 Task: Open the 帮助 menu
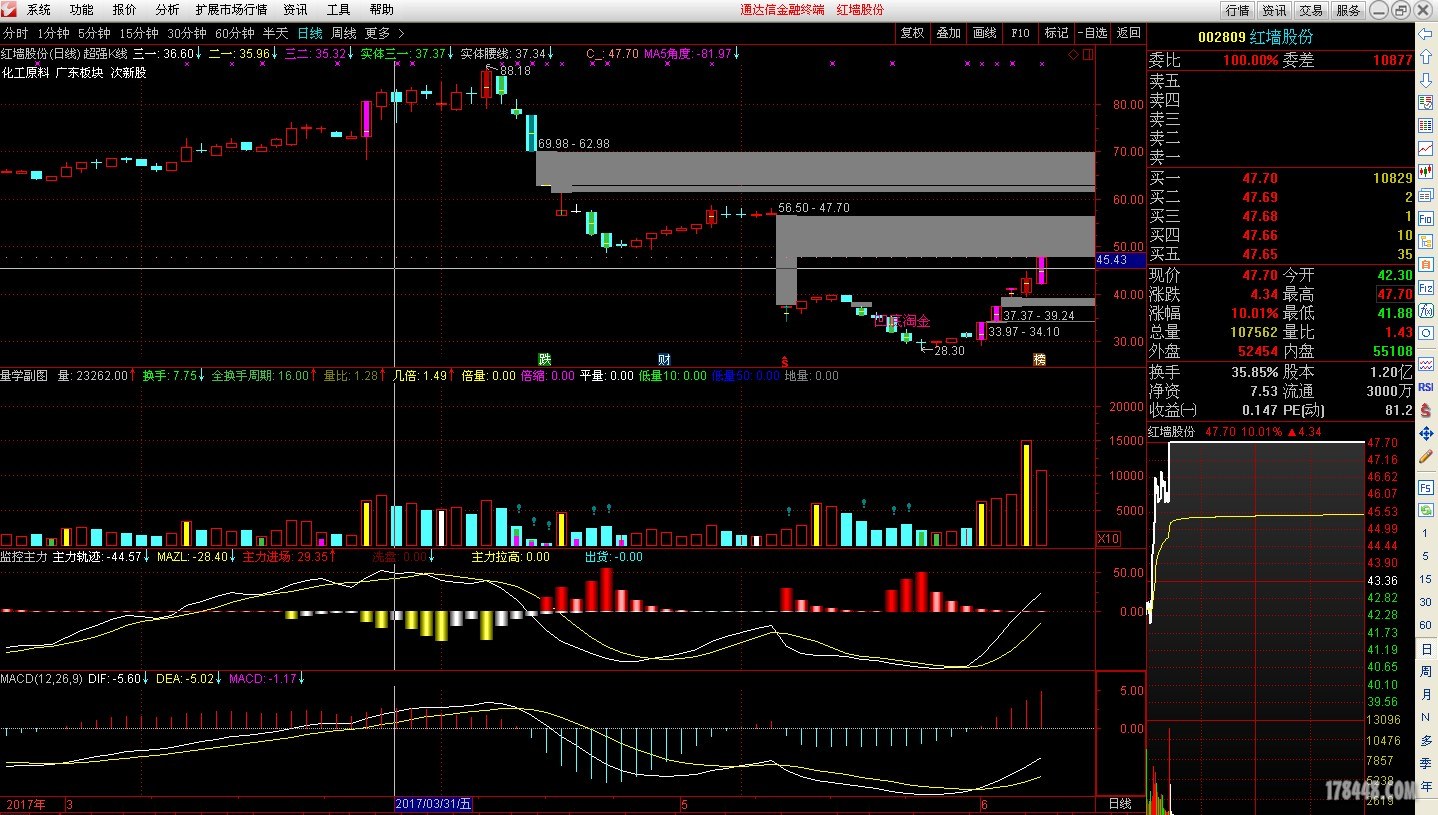point(381,10)
